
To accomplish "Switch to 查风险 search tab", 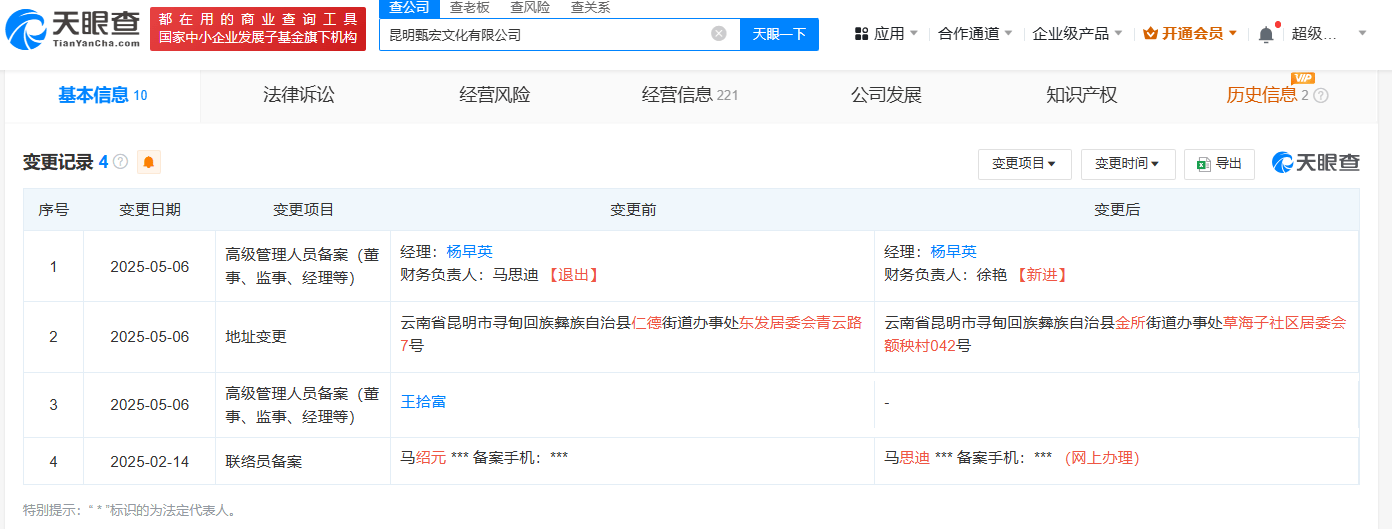I will tap(529, 8).
